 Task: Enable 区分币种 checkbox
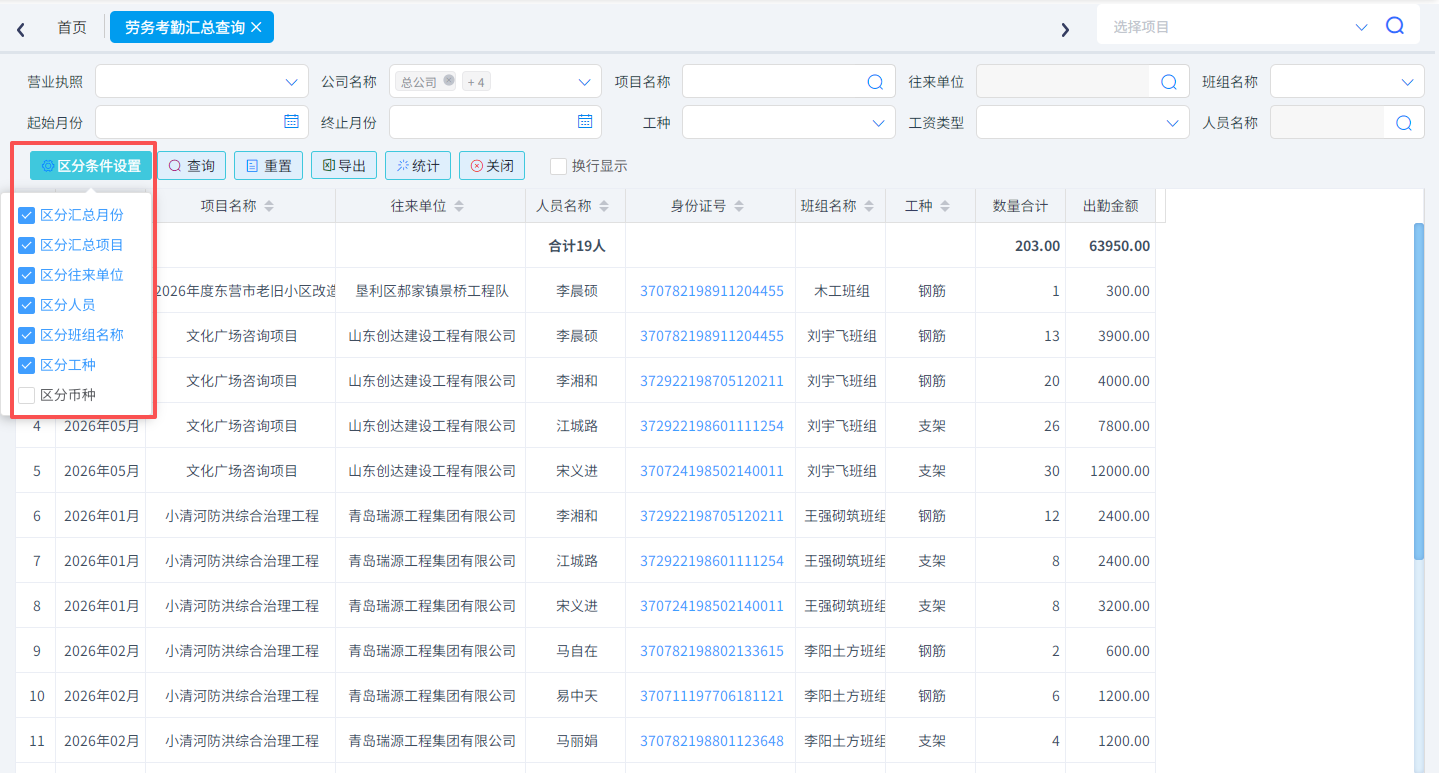(27, 395)
